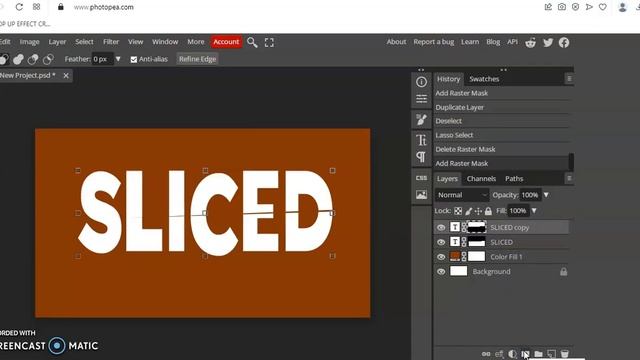
Task: Open the Opacity slider arrow
Action: pos(546,195)
